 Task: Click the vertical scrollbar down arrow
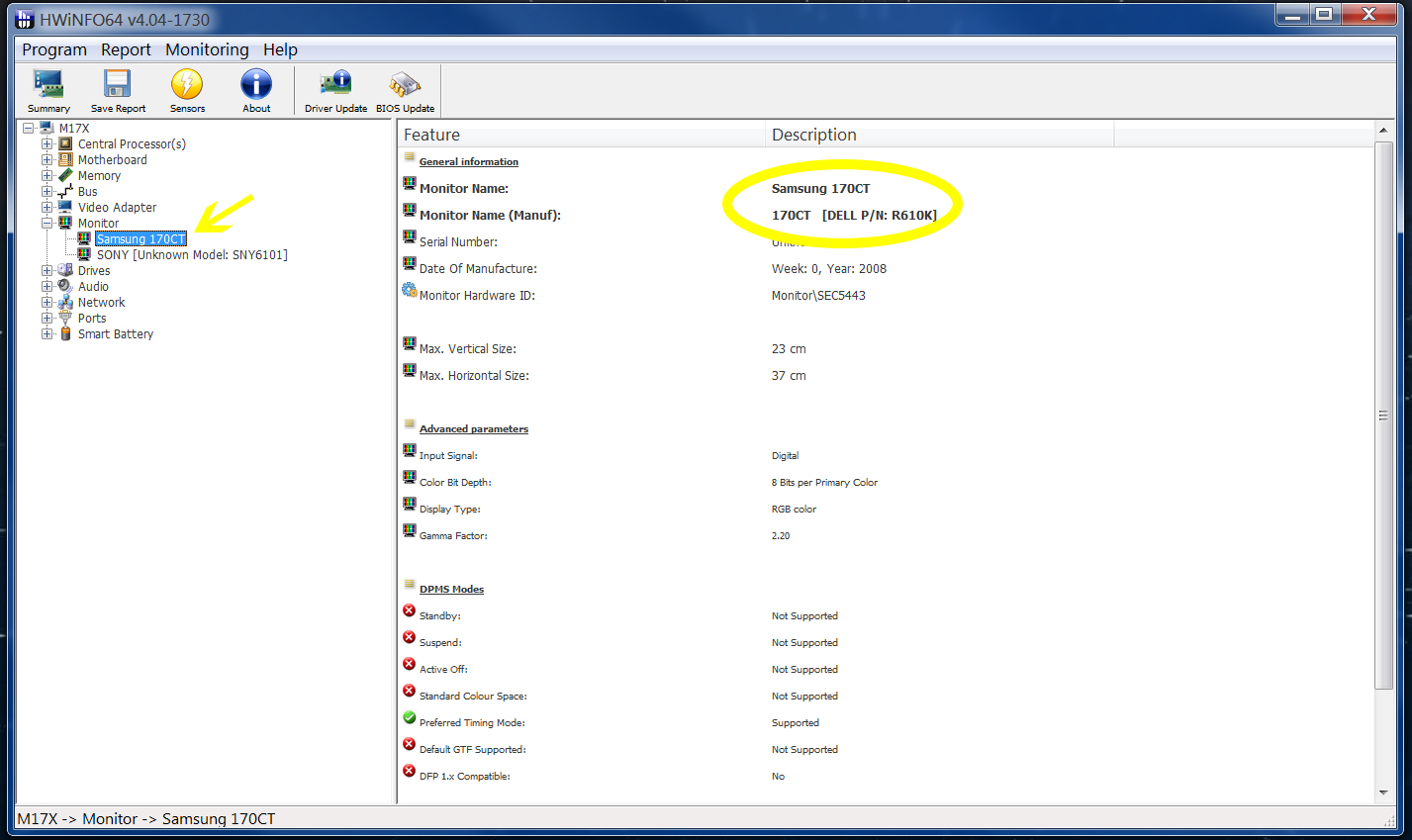1382,793
